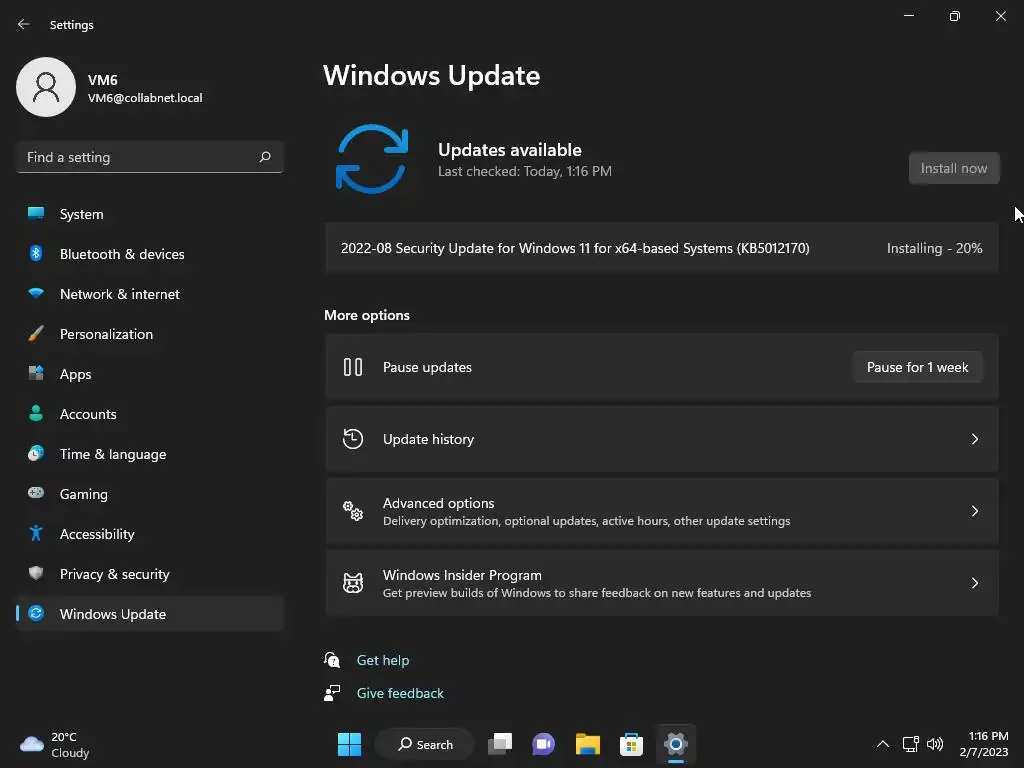
Task: Click the Network wifi icon
Action: tap(36, 293)
